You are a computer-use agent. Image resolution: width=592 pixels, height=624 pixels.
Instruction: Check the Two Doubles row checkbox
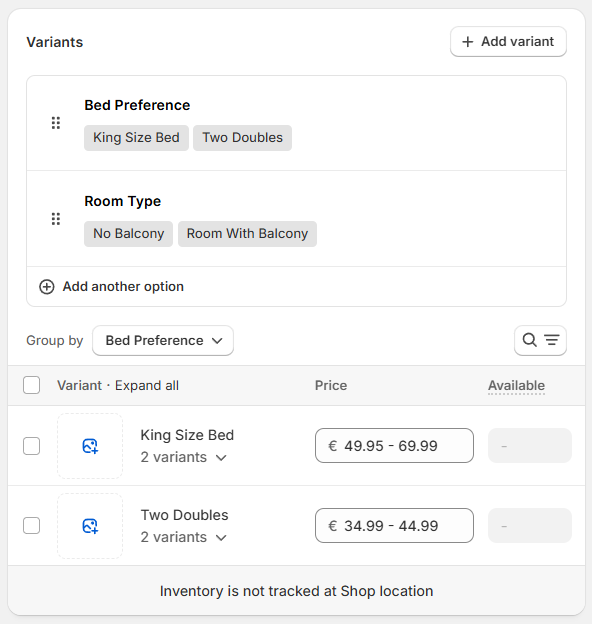tap(31, 526)
